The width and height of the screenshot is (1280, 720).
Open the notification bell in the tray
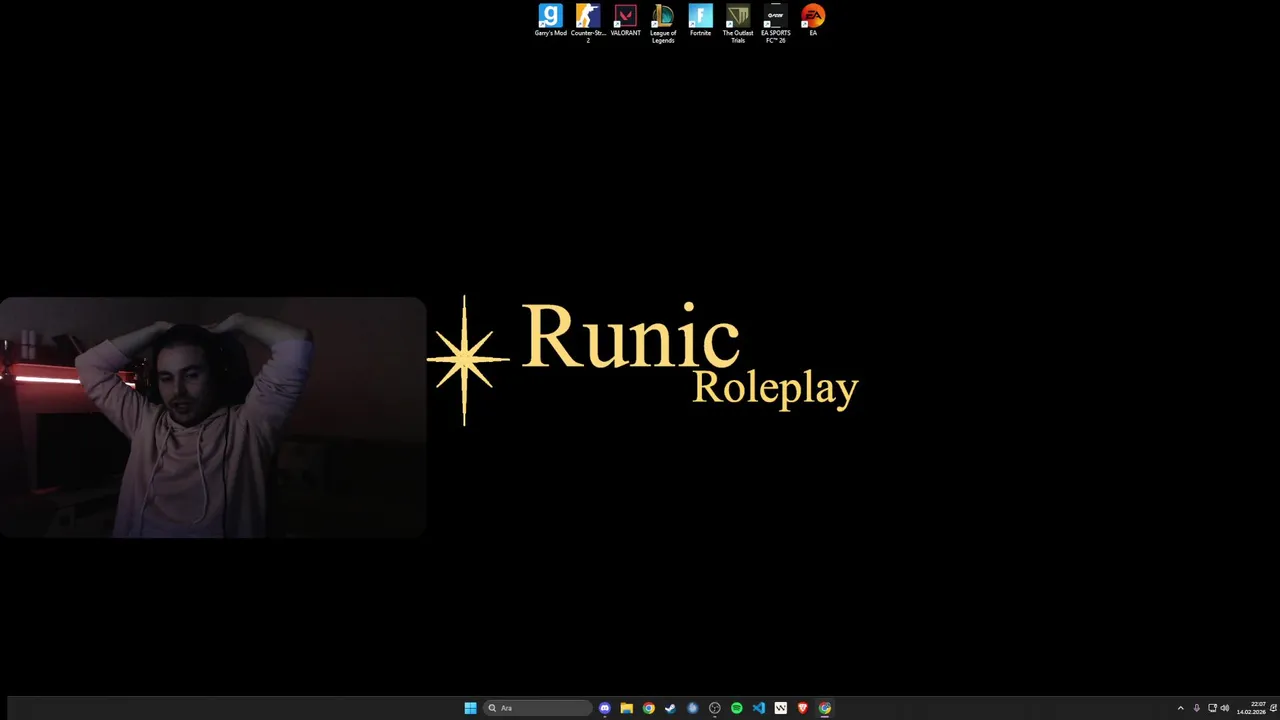(1273, 708)
